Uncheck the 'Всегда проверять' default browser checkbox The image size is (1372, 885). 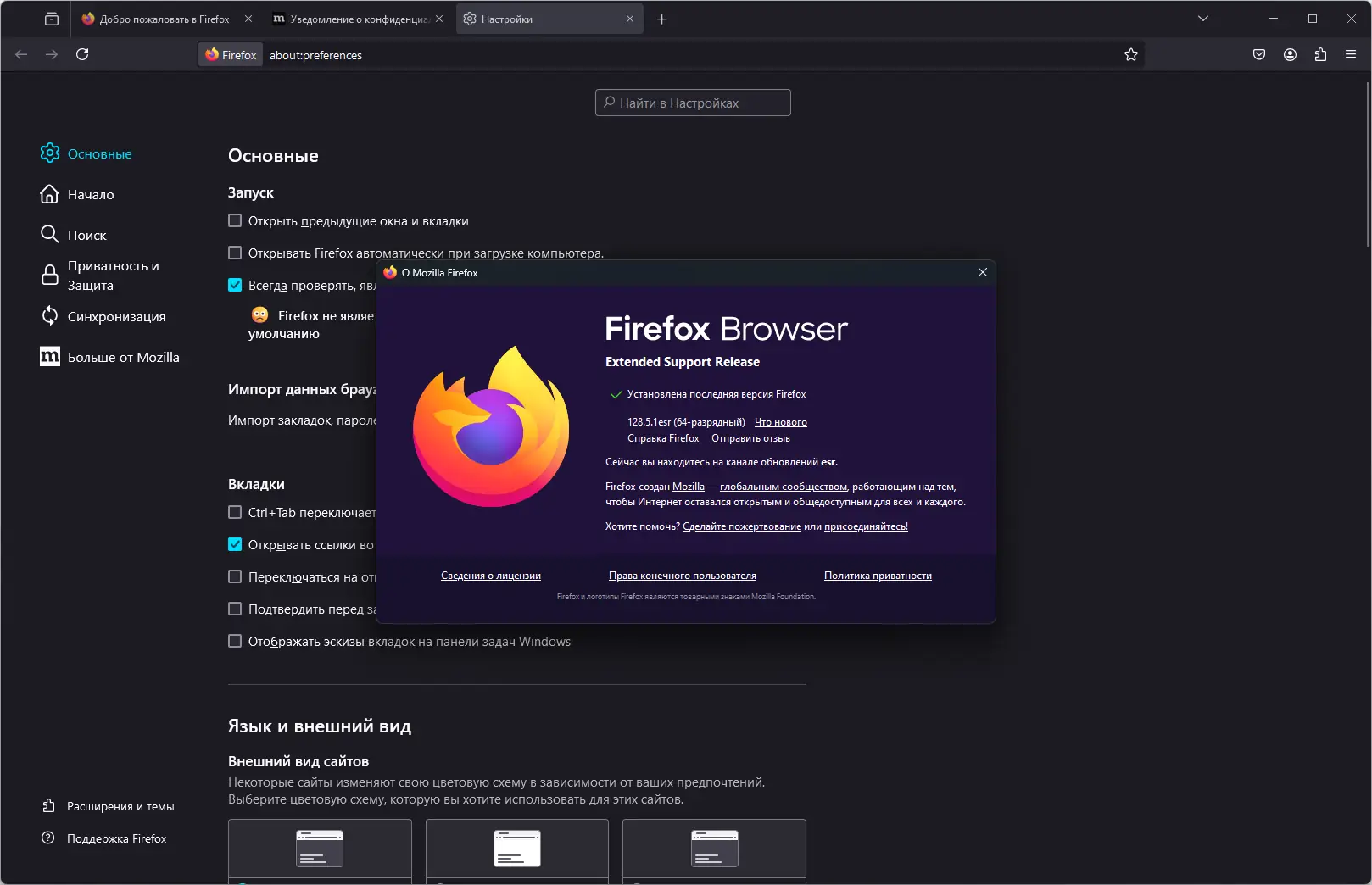pos(235,285)
